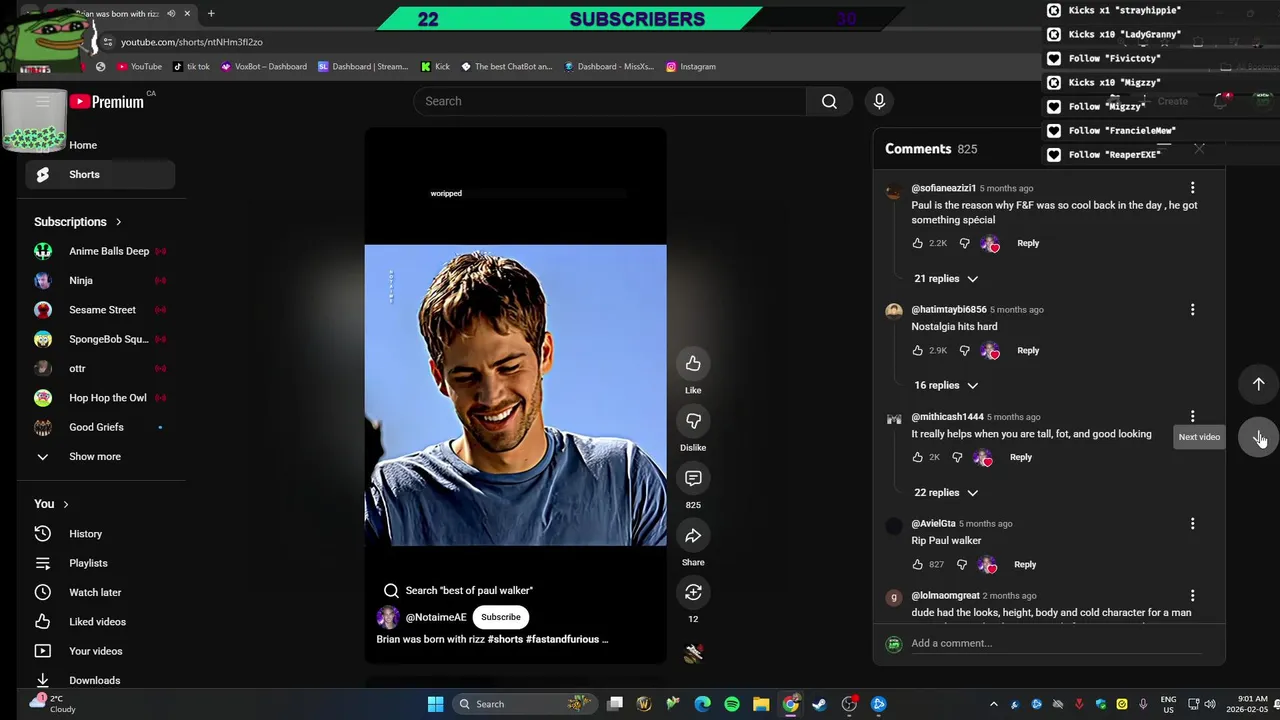Go to the previous video arrow
Viewport: 1280px width, 720px height.
tap(1258, 384)
